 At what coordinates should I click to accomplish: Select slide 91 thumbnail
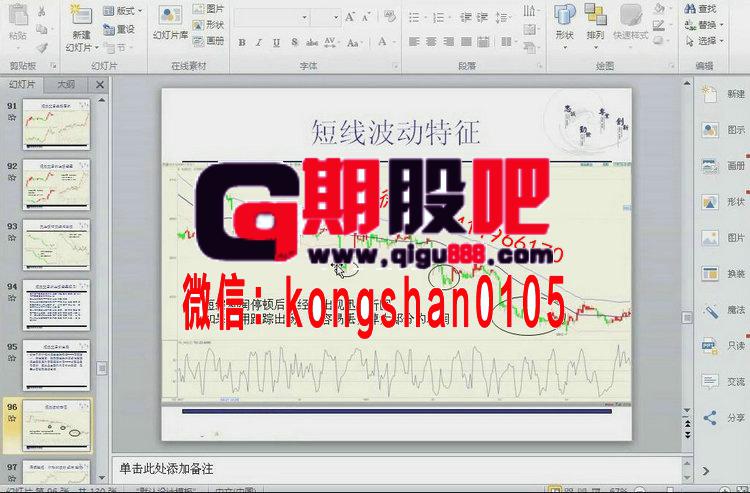coord(56,124)
